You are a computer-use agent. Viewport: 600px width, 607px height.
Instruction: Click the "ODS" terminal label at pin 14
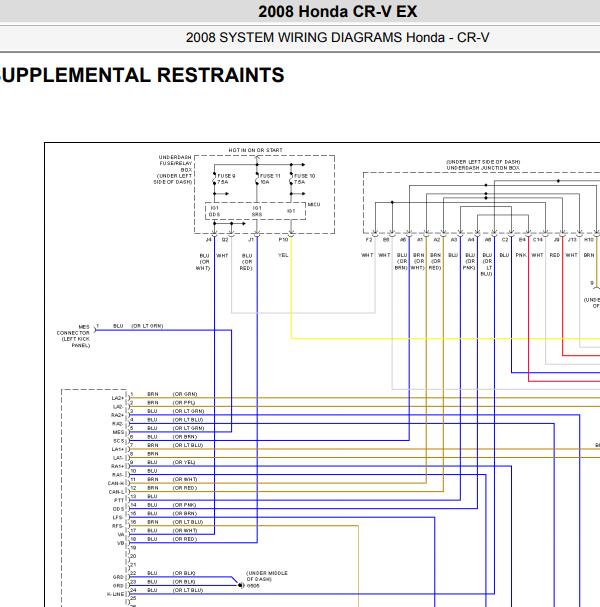coord(118,509)
